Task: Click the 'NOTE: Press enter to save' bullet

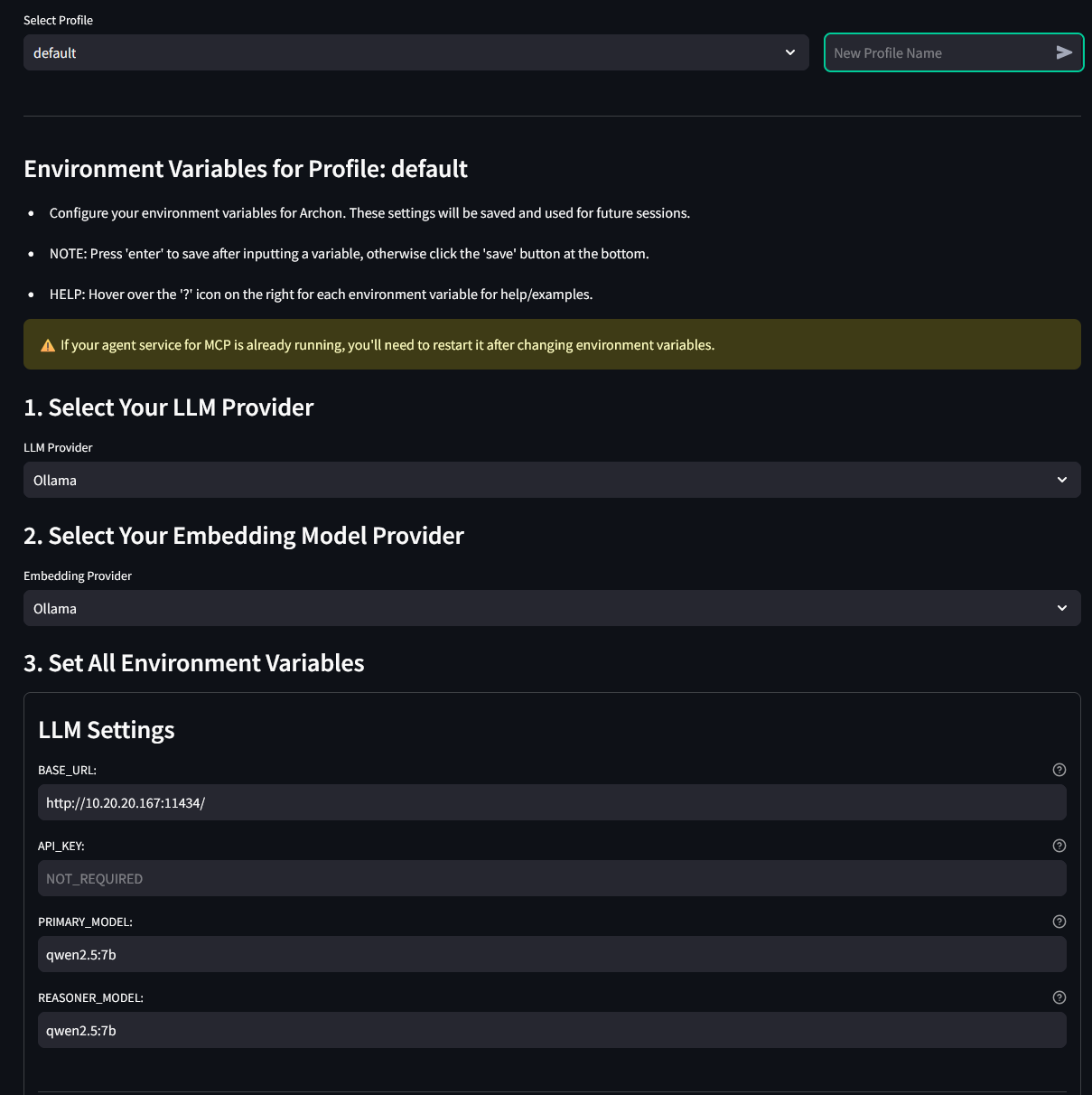Action: 349,254
